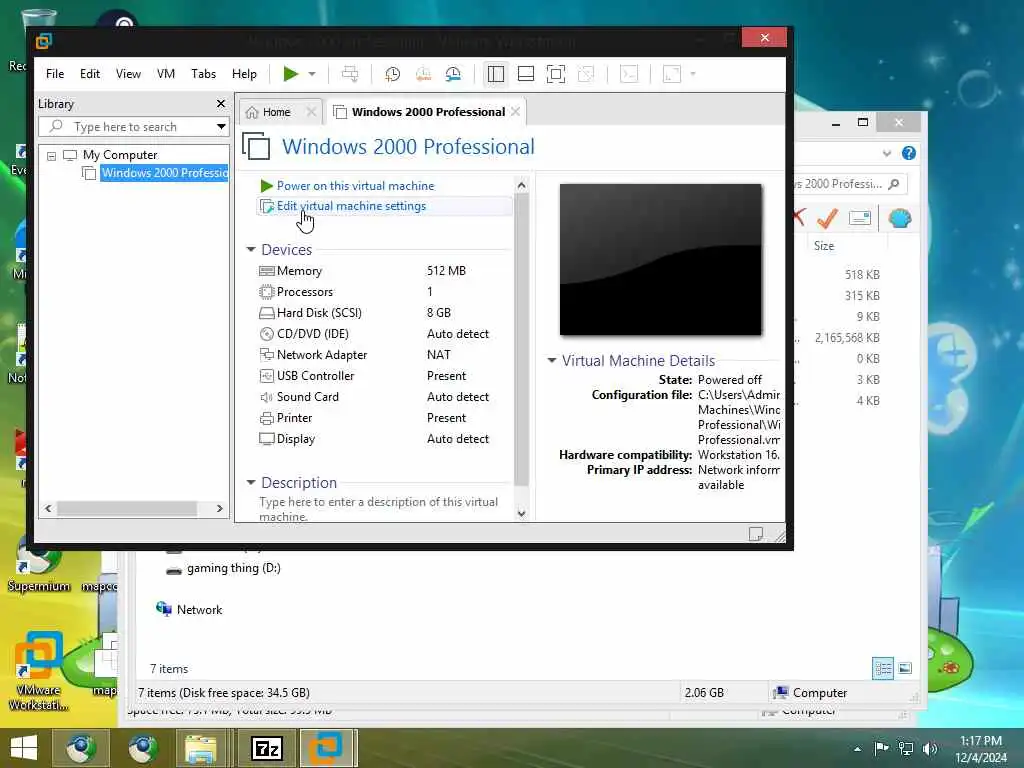Screen dimensions: 1024x768
Task: Expand the Explorer ribbon chevron
Action: click(x=886, y=153)
